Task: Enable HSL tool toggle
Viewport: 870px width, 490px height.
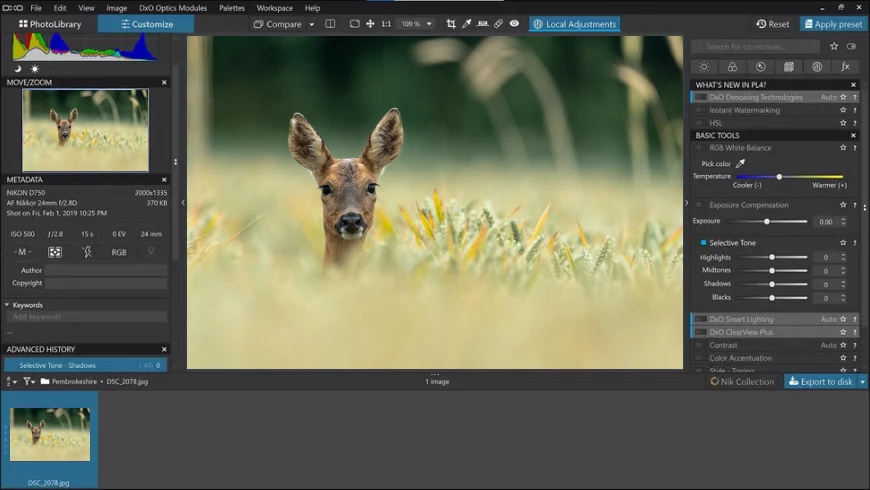Action: tap(701, 123)
